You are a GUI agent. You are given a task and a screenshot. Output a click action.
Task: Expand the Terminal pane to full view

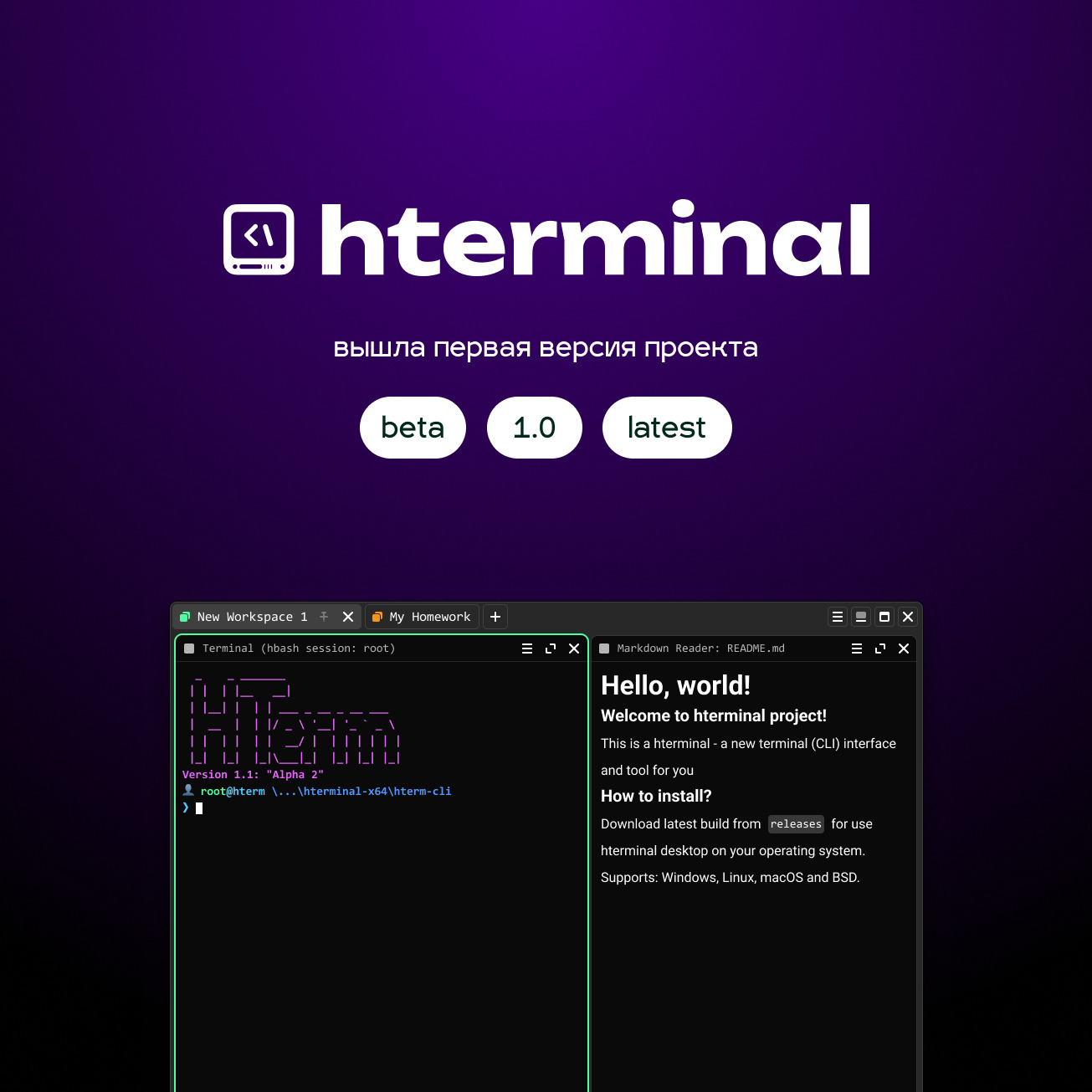551,649
